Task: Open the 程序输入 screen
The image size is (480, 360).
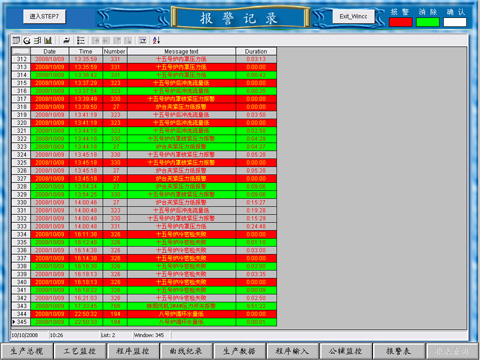Action: 292,351
